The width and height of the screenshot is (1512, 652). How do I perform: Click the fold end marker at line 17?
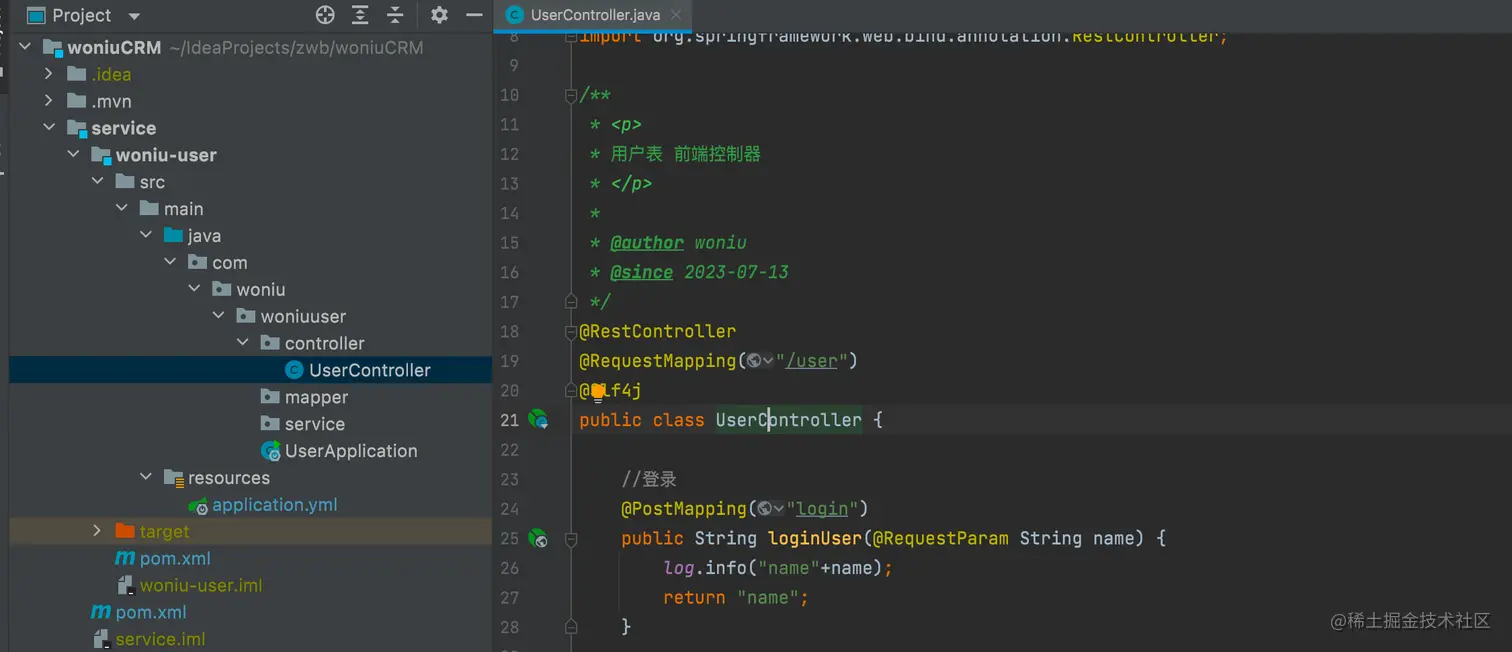(x=571, y=301)
